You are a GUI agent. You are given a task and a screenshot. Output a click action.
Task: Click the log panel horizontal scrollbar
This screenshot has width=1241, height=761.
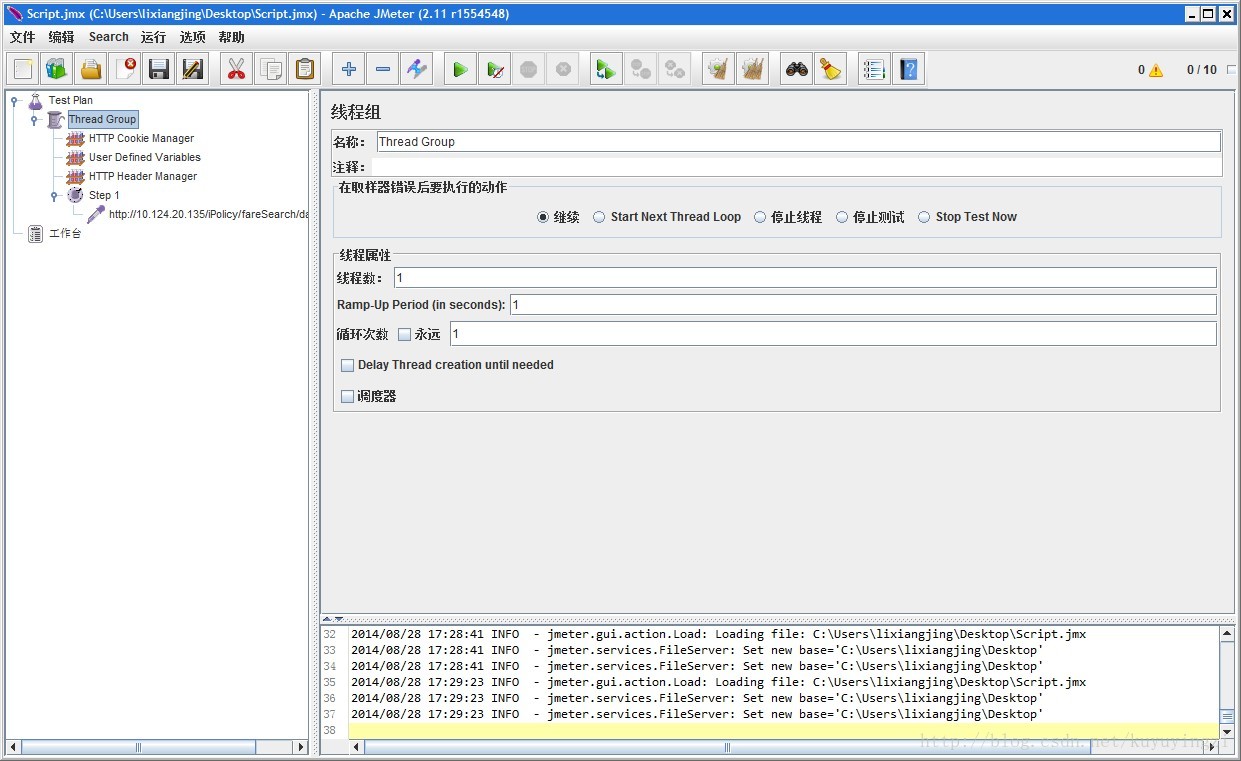coord(784,747)
